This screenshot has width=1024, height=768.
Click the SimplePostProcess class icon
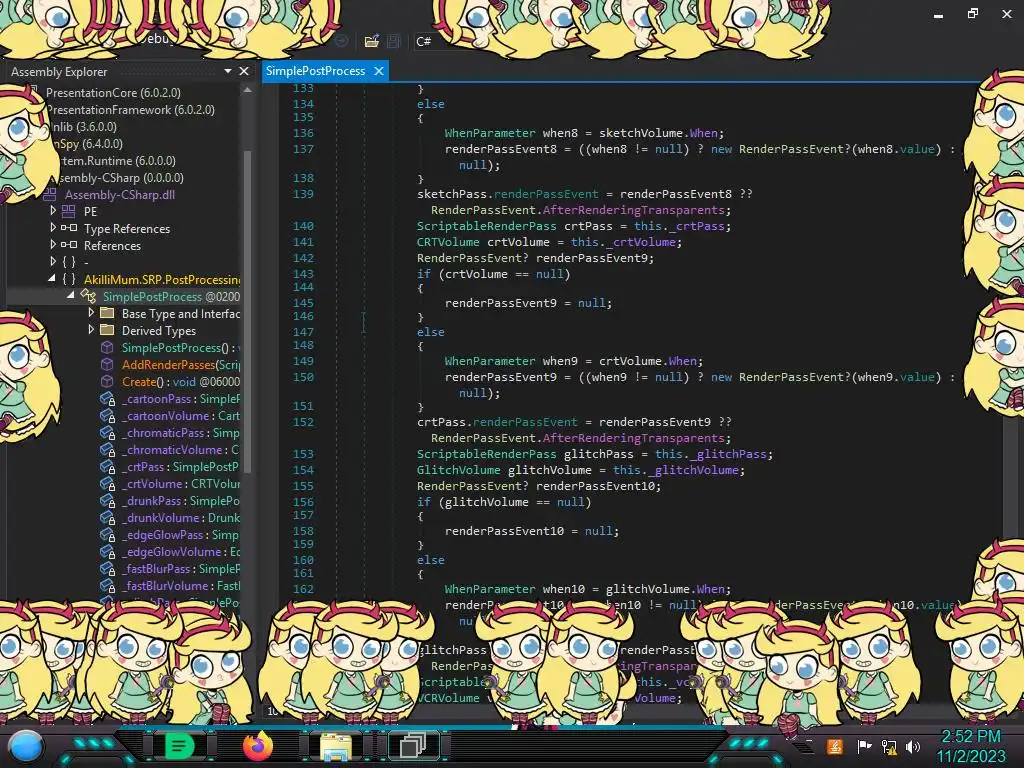pos(88,296)
